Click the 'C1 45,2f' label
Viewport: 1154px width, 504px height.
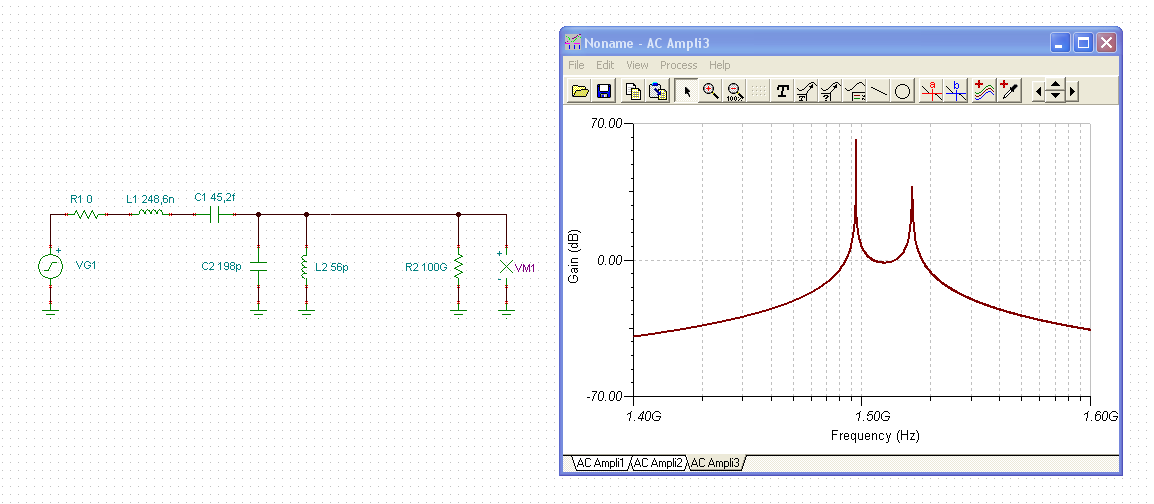coord(214,197)
